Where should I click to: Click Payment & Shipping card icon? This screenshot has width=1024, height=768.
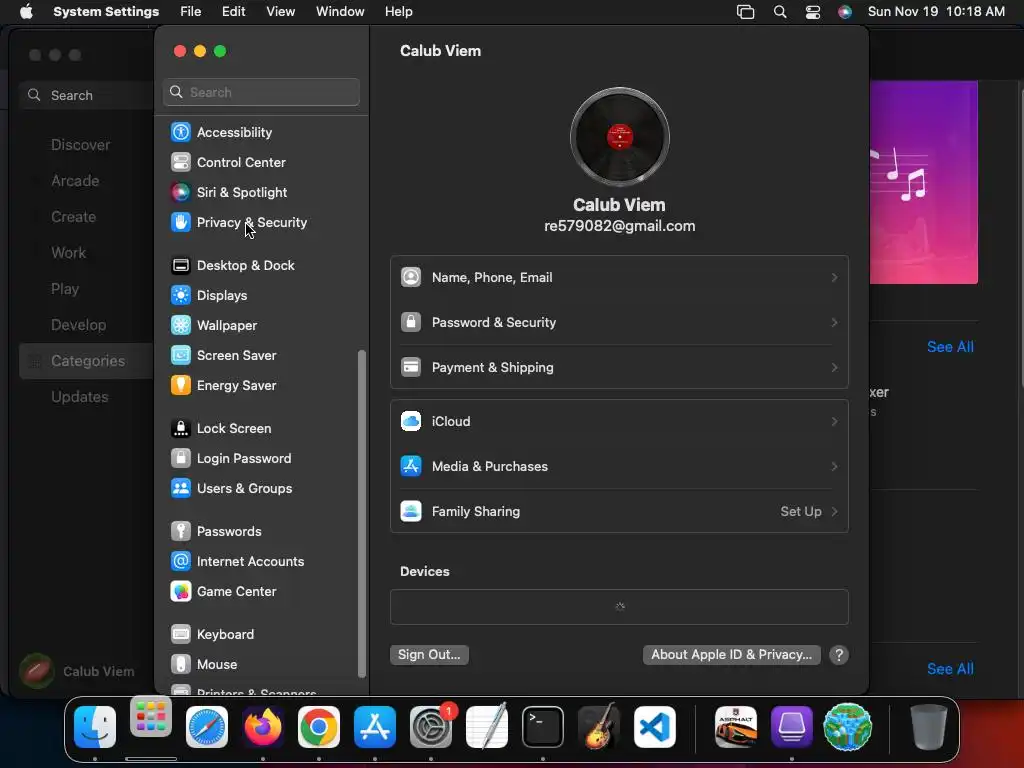pyautogui.click(x=411, y=367)
